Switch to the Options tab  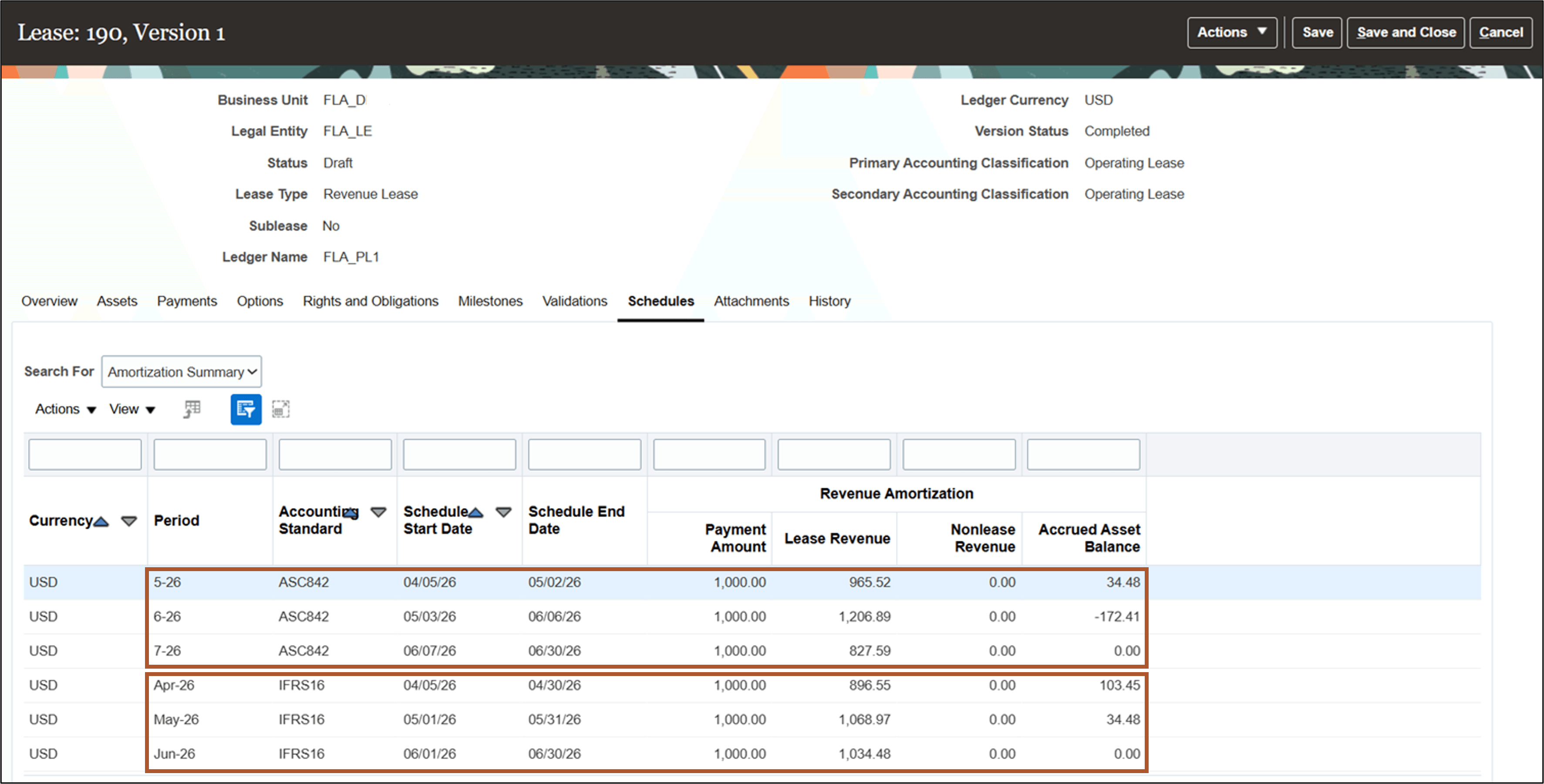tap(260, 301)
